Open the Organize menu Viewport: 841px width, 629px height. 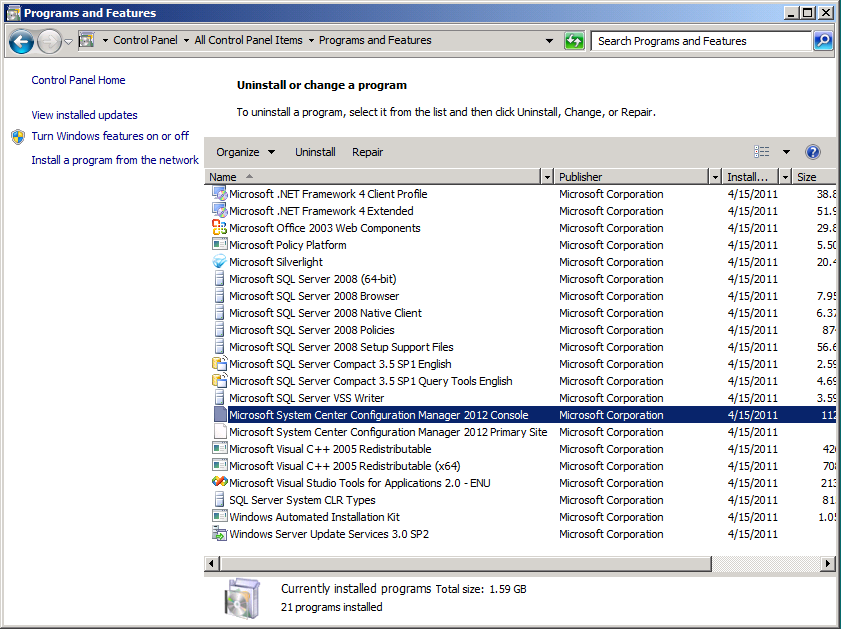pos(246,152)
